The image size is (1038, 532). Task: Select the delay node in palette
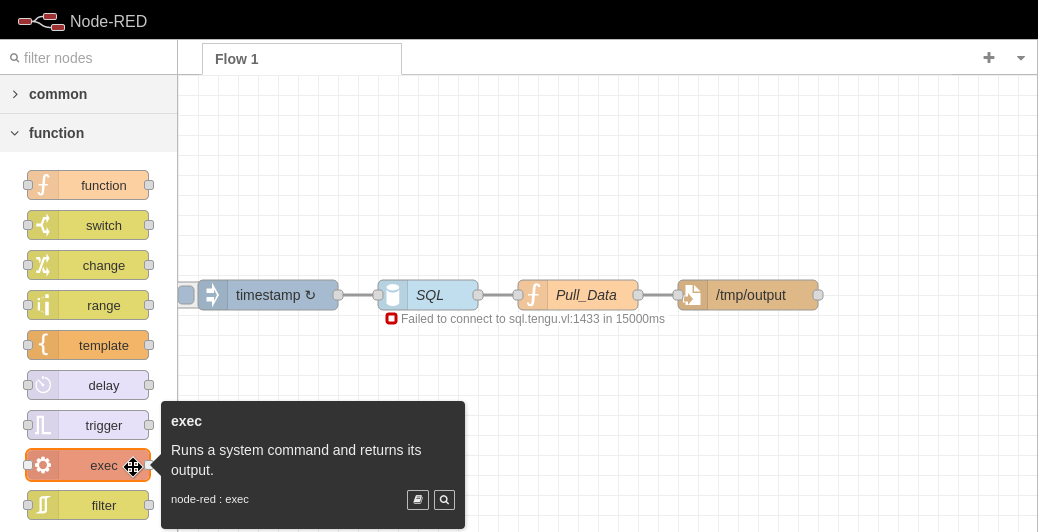click(x=88, y=385)
